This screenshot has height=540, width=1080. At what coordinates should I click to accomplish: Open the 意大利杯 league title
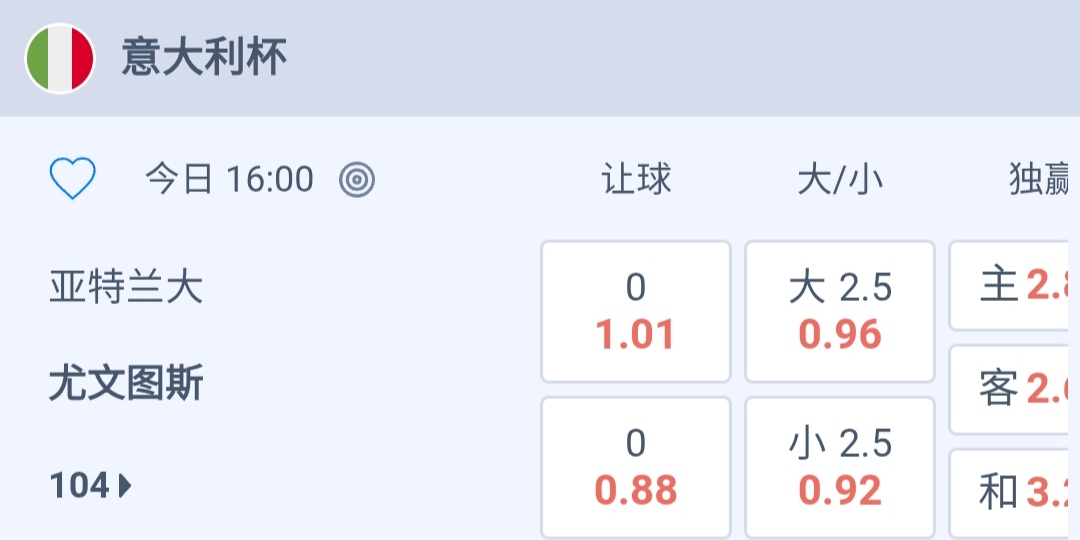204,58
